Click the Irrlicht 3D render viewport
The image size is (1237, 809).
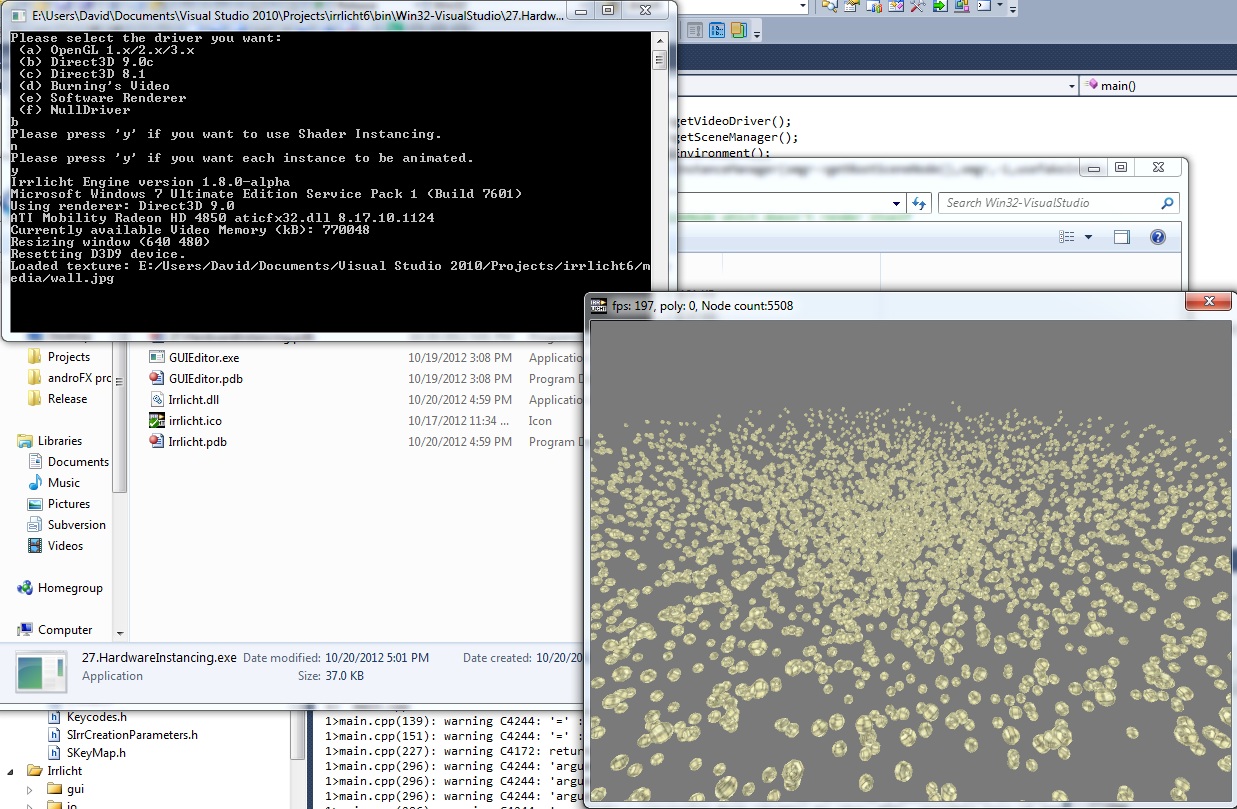click(910, 560)
